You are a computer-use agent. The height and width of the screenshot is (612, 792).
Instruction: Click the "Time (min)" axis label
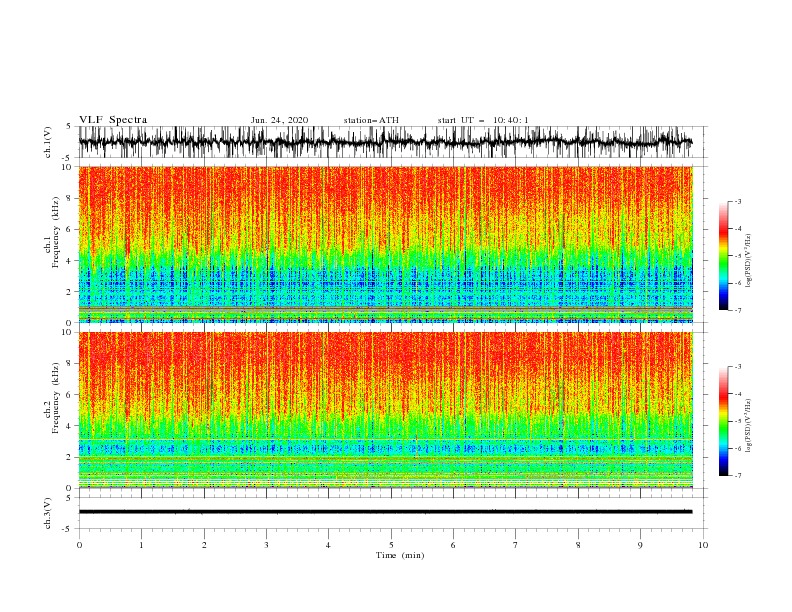tap(400, 555)
